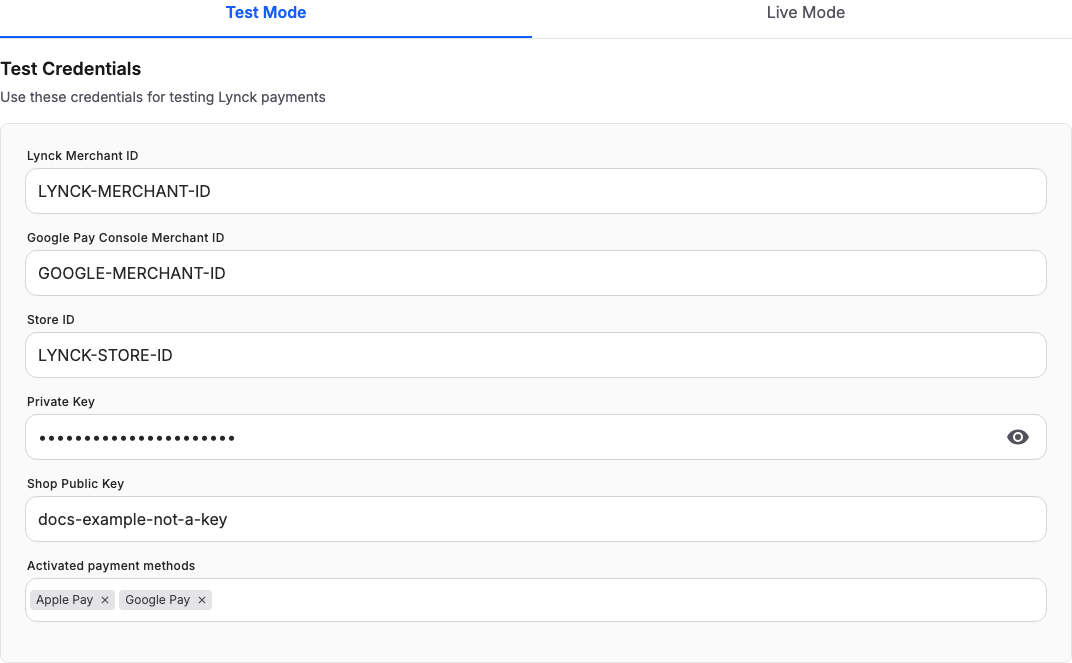Select the Apple Pay tag label
This screenshot has height=663, width=1072.
(x=64, y=599)
